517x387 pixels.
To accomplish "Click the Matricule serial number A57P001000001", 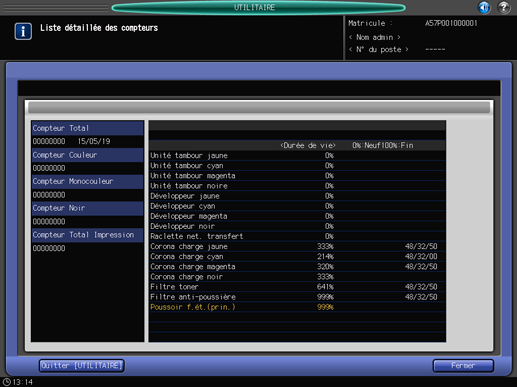I will coord(451,23).
